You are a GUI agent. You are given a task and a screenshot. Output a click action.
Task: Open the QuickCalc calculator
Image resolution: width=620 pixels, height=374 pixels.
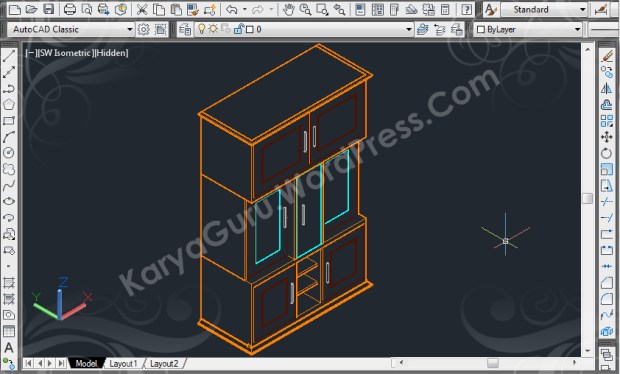pos(445,9)
